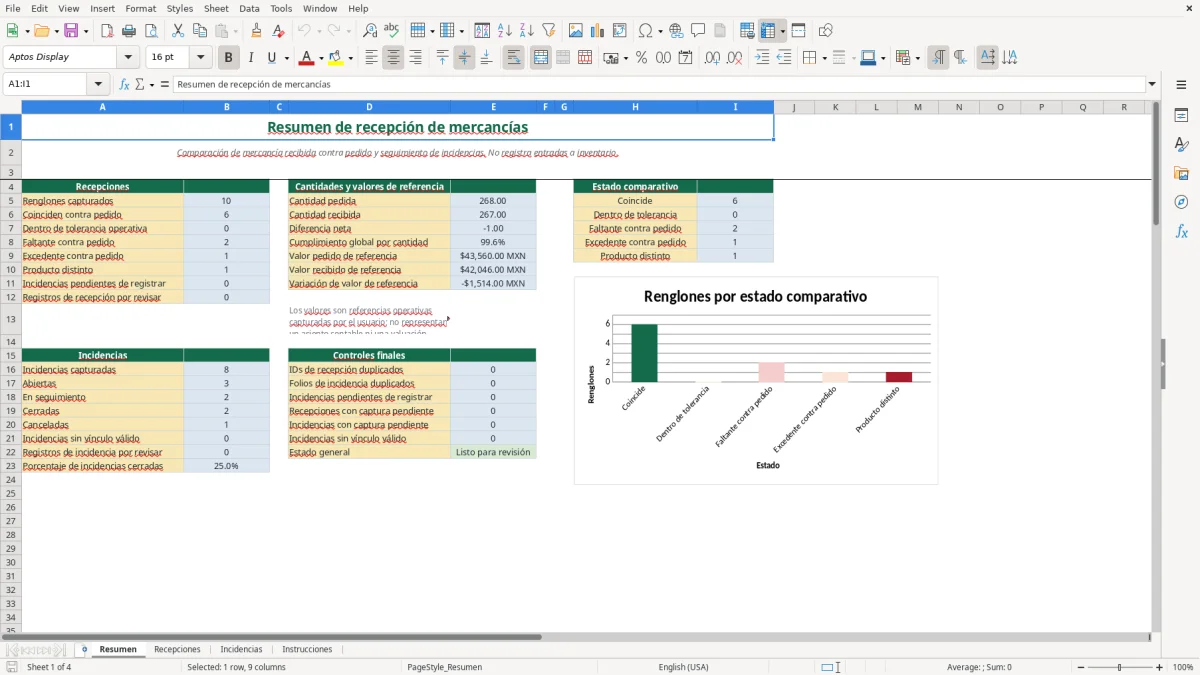The height and width of the screenshot is (675, 1200).
Task: Click the yellow background color swatch
Action: tap(336, 58)
